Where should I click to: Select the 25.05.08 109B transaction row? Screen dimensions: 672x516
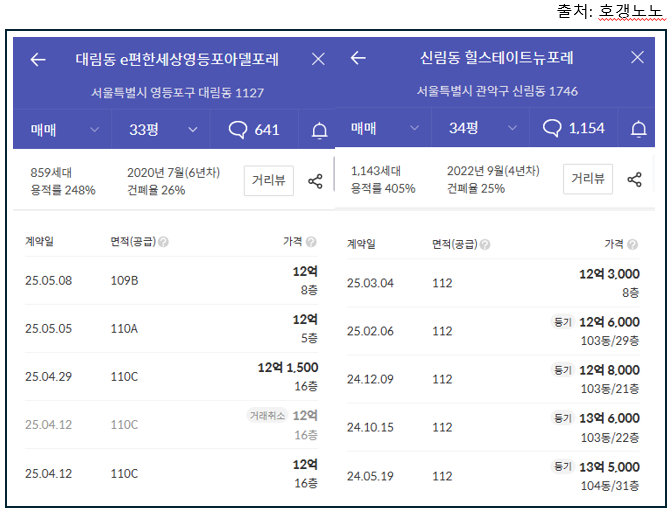click(x=171, y=281)
